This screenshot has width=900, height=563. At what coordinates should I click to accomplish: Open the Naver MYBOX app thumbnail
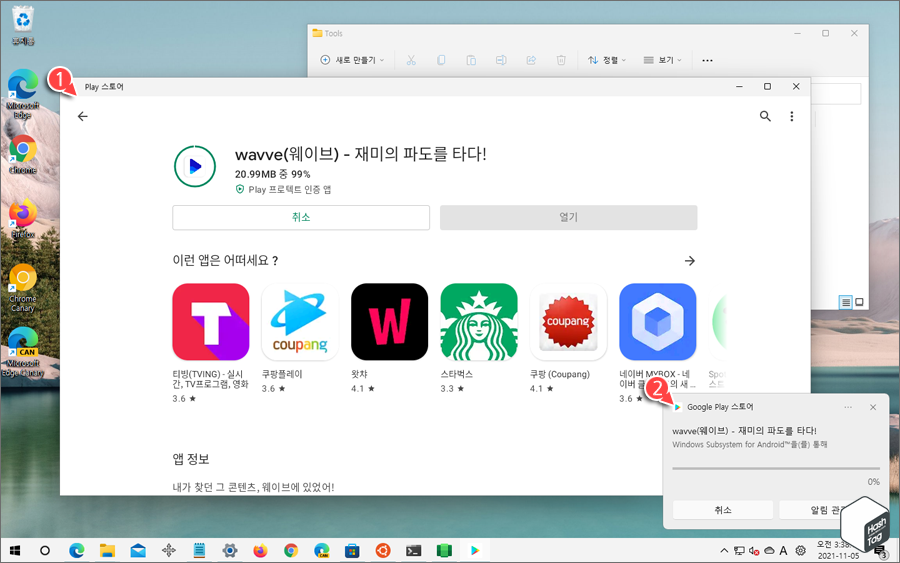(658, 322)
